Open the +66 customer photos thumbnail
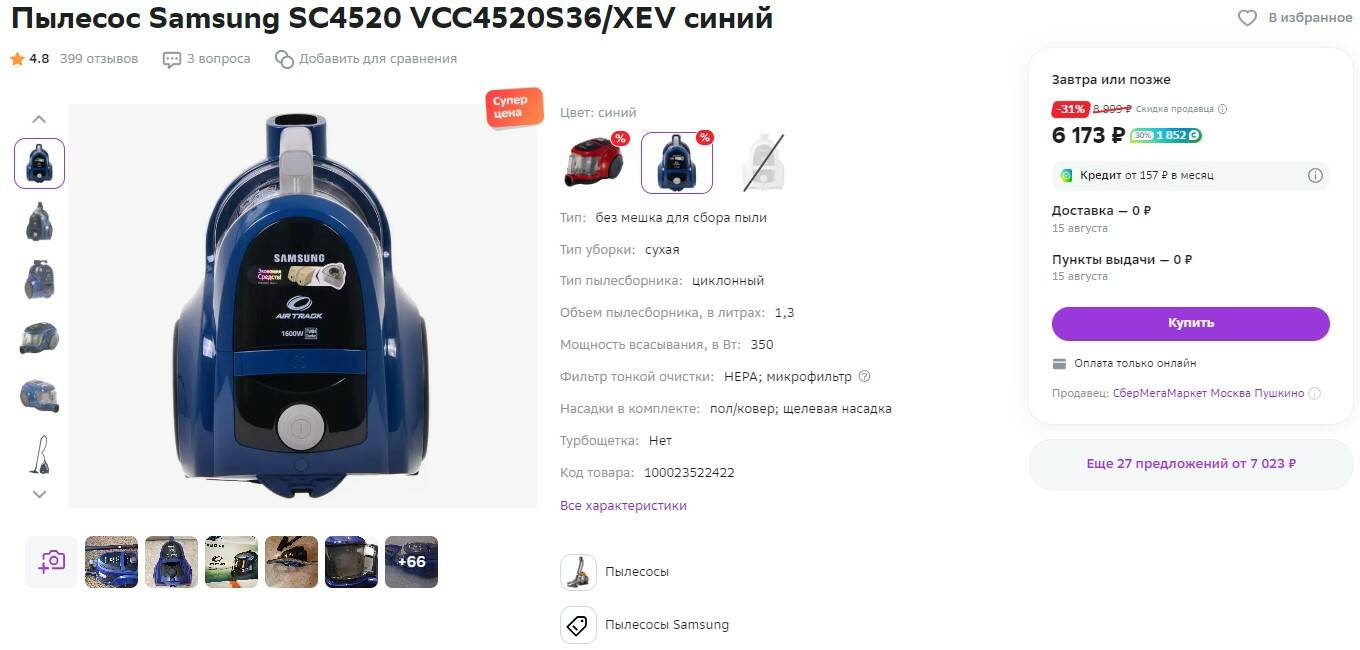Image resolution: width=1360 pixels, height=650 pixels. [x=411, y=562]
